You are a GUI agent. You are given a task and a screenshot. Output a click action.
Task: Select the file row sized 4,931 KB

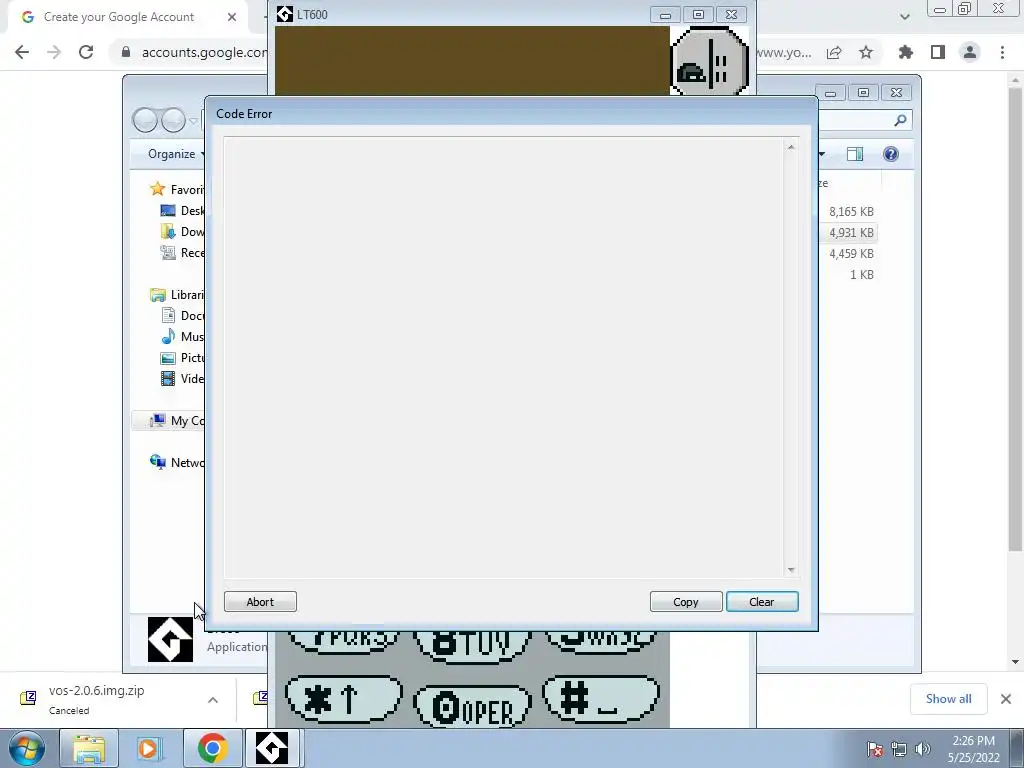tap(847, 232)
